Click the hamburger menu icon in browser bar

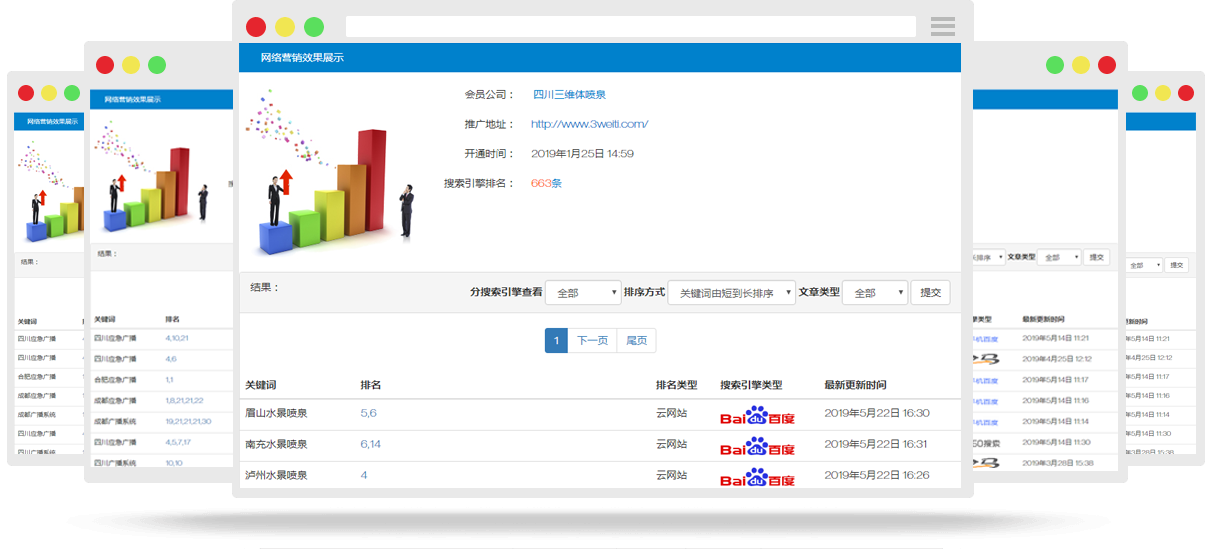click(942, 27)
